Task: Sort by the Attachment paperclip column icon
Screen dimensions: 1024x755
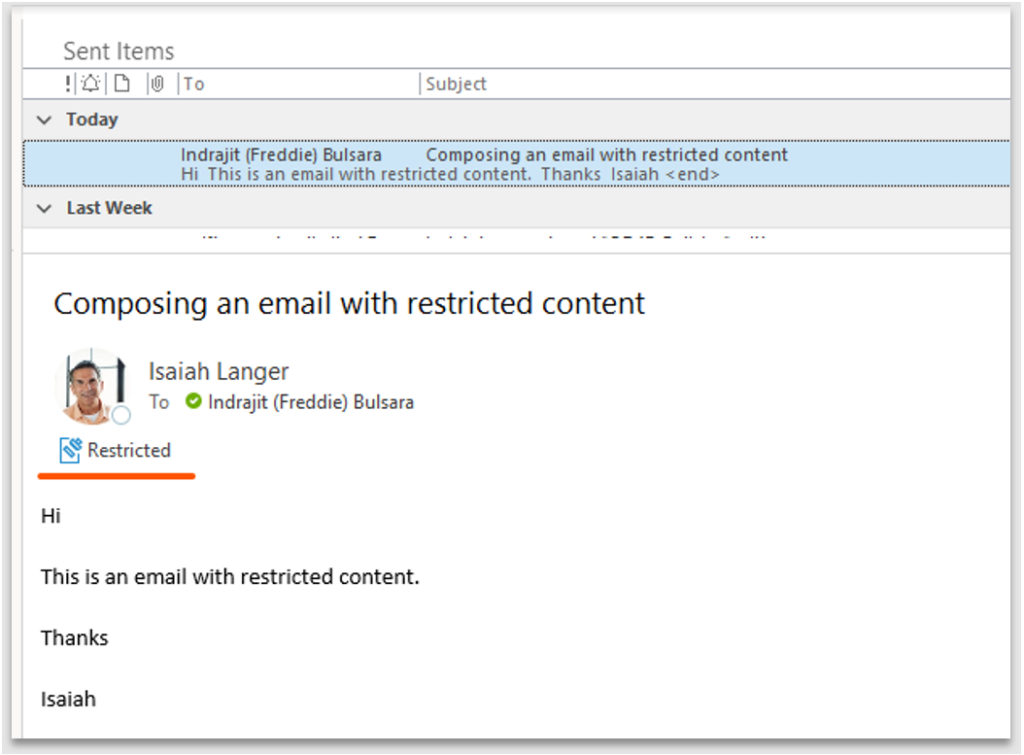Action: point(157,84)
